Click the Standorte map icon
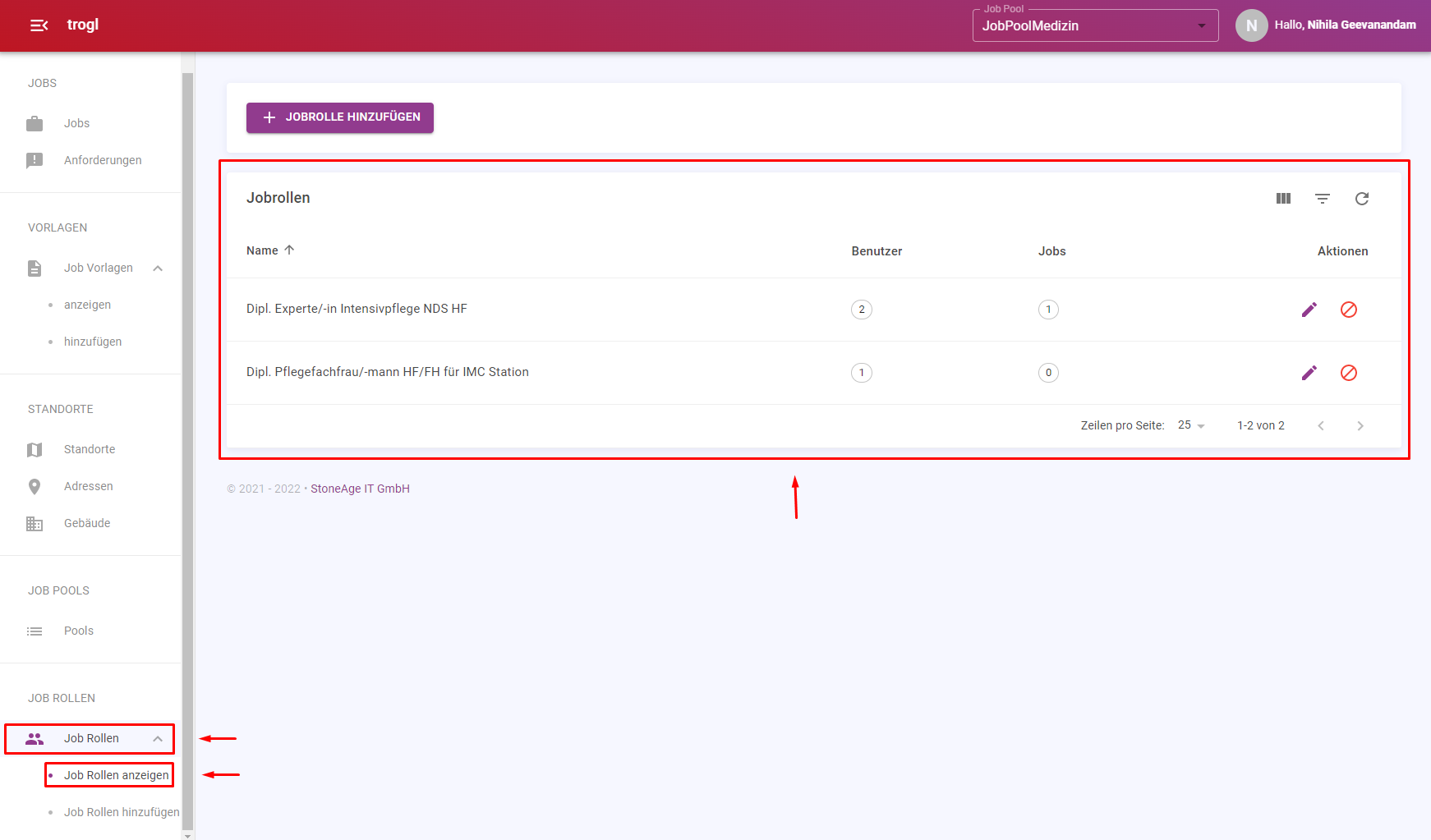Image resolution: width=1431 pixels, height=840 pixels. [x=35, y=450]
